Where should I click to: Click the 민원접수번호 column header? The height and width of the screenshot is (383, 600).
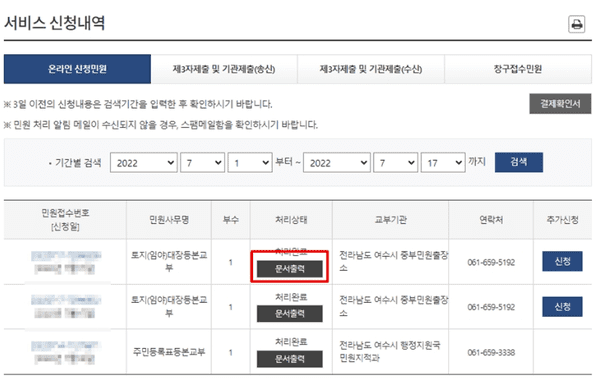pos(65,220)
